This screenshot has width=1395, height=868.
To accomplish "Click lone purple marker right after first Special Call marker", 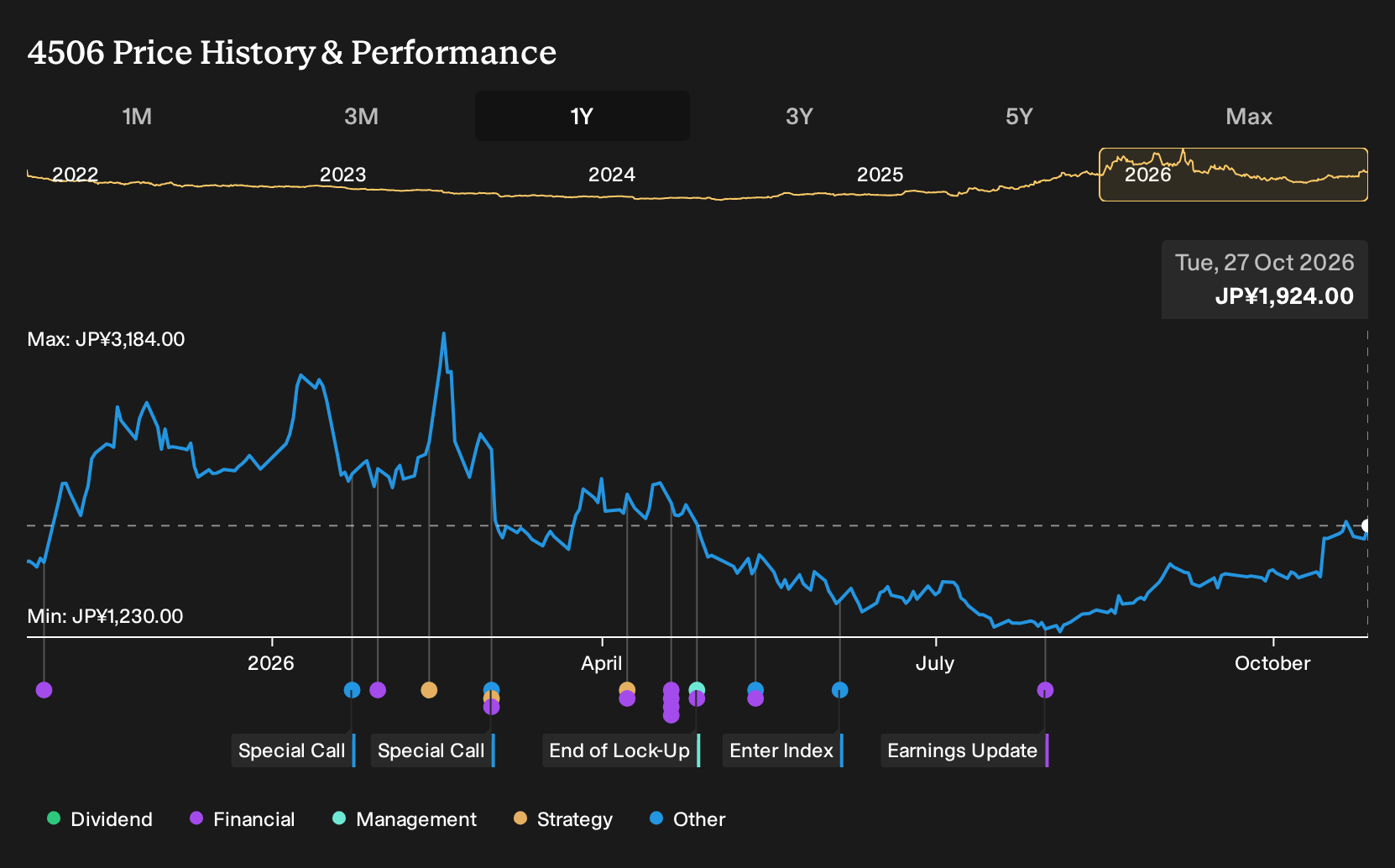I will tap(378, 690).
